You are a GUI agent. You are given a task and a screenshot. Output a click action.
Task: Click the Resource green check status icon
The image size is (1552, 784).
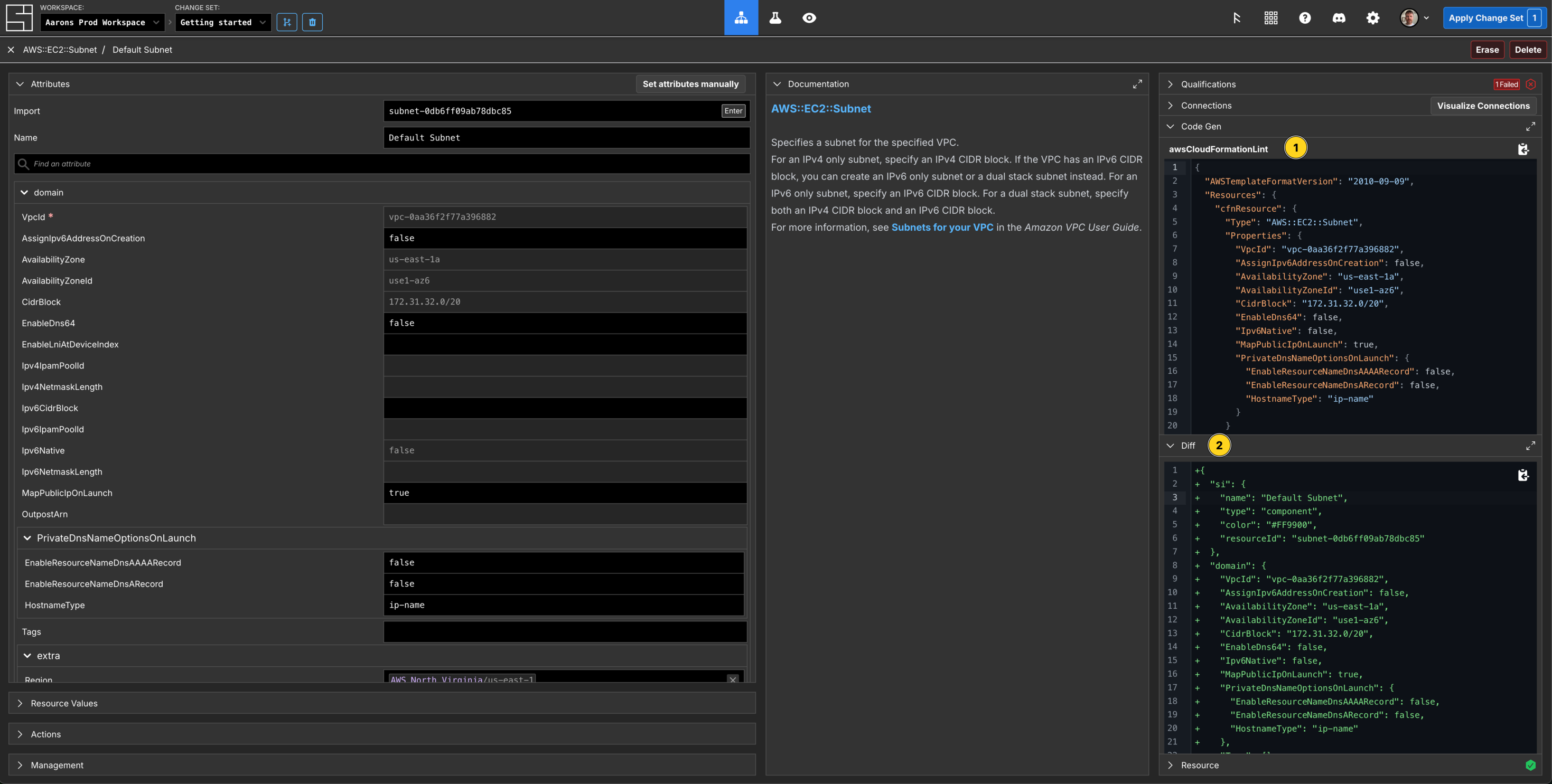(1530, 766)
